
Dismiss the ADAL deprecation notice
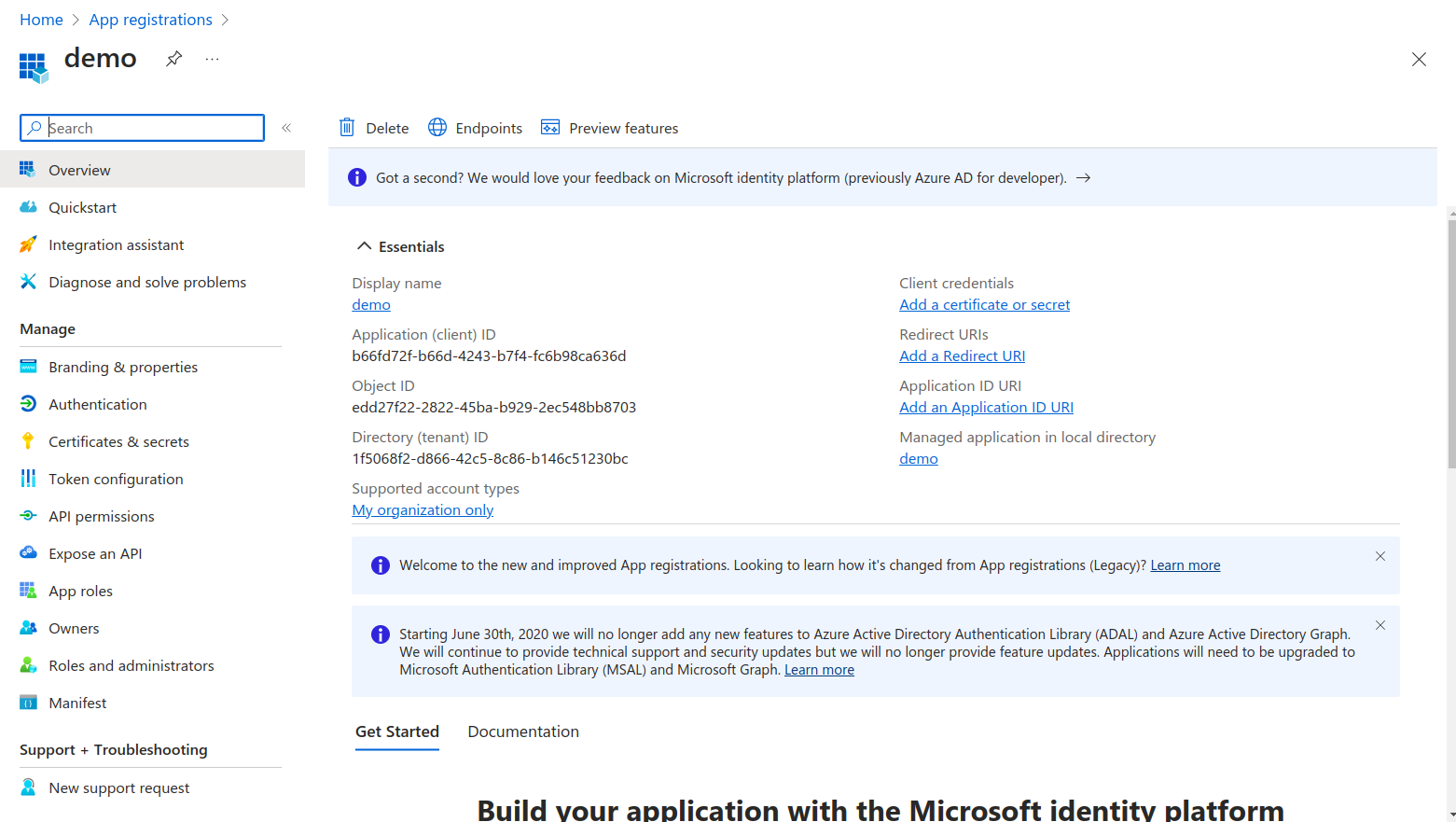(1380, 625)
